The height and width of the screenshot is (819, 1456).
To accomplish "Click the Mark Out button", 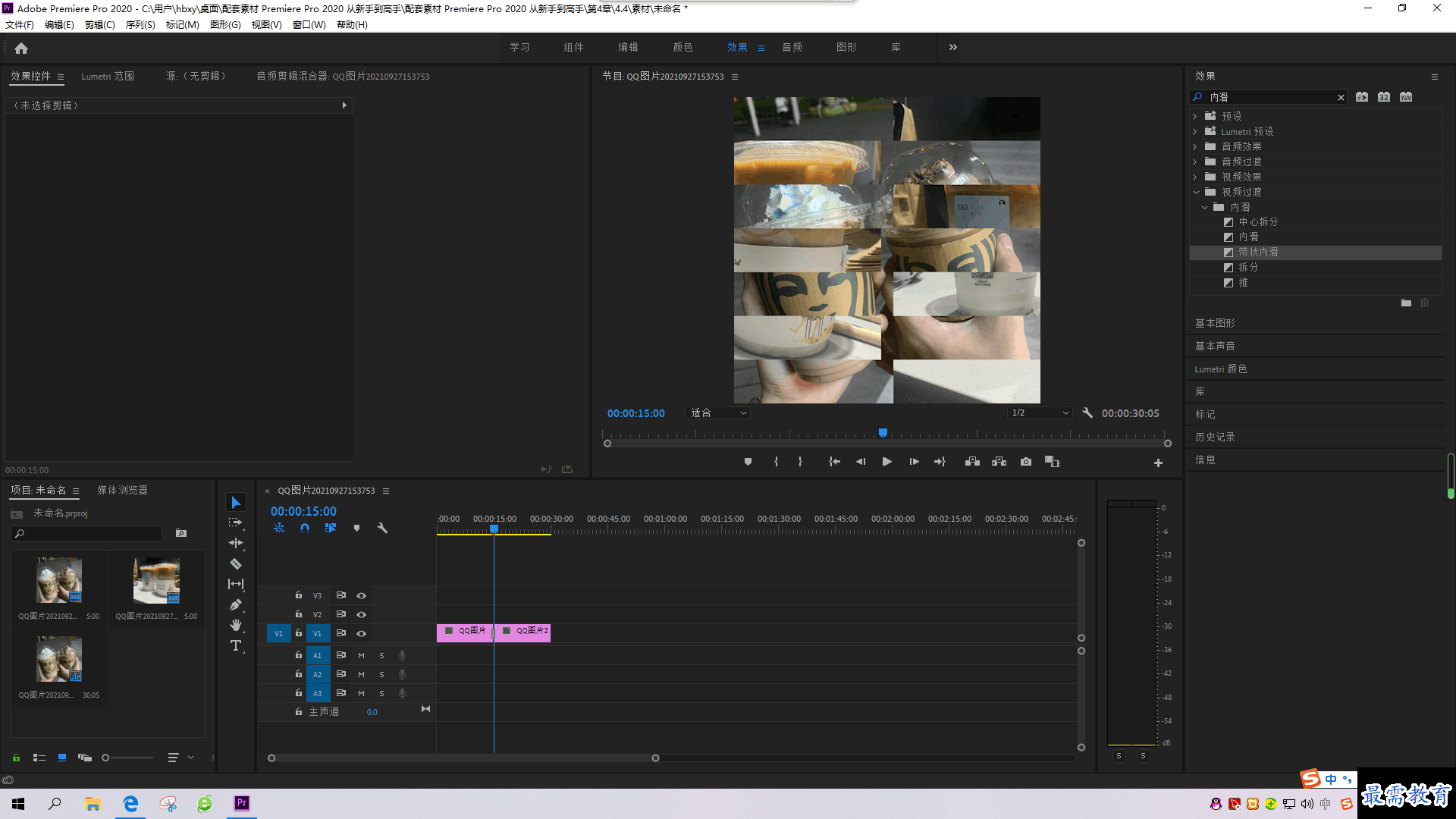I will [800, 461].
